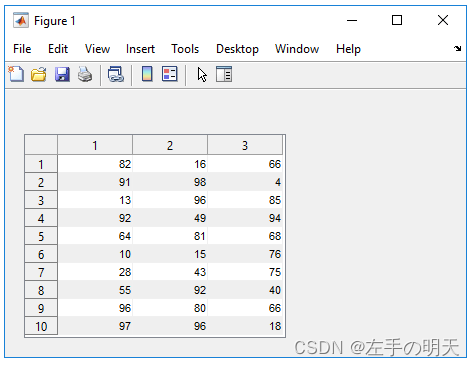Click the cell containing 64

pos(95,236)
